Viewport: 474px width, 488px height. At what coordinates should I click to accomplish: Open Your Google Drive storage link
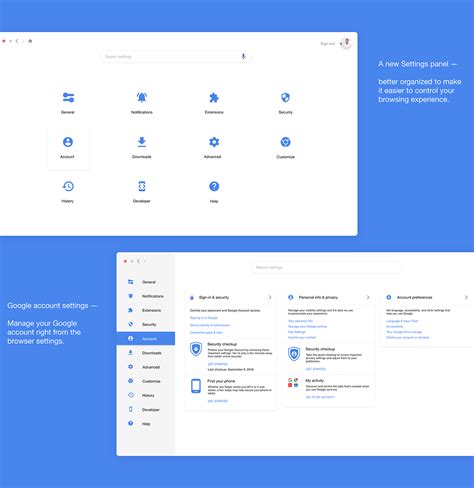coord(404,332)
